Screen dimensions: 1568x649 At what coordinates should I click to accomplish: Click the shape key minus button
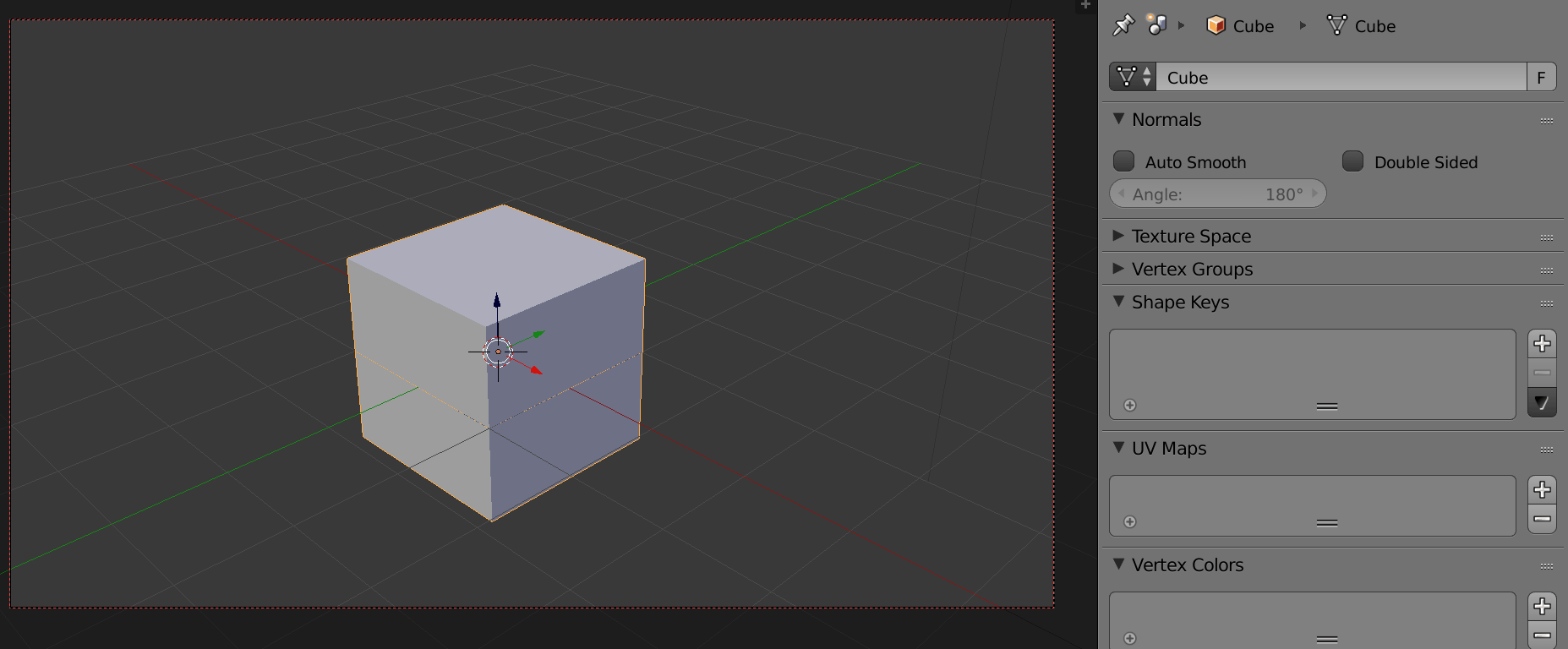1542,372
